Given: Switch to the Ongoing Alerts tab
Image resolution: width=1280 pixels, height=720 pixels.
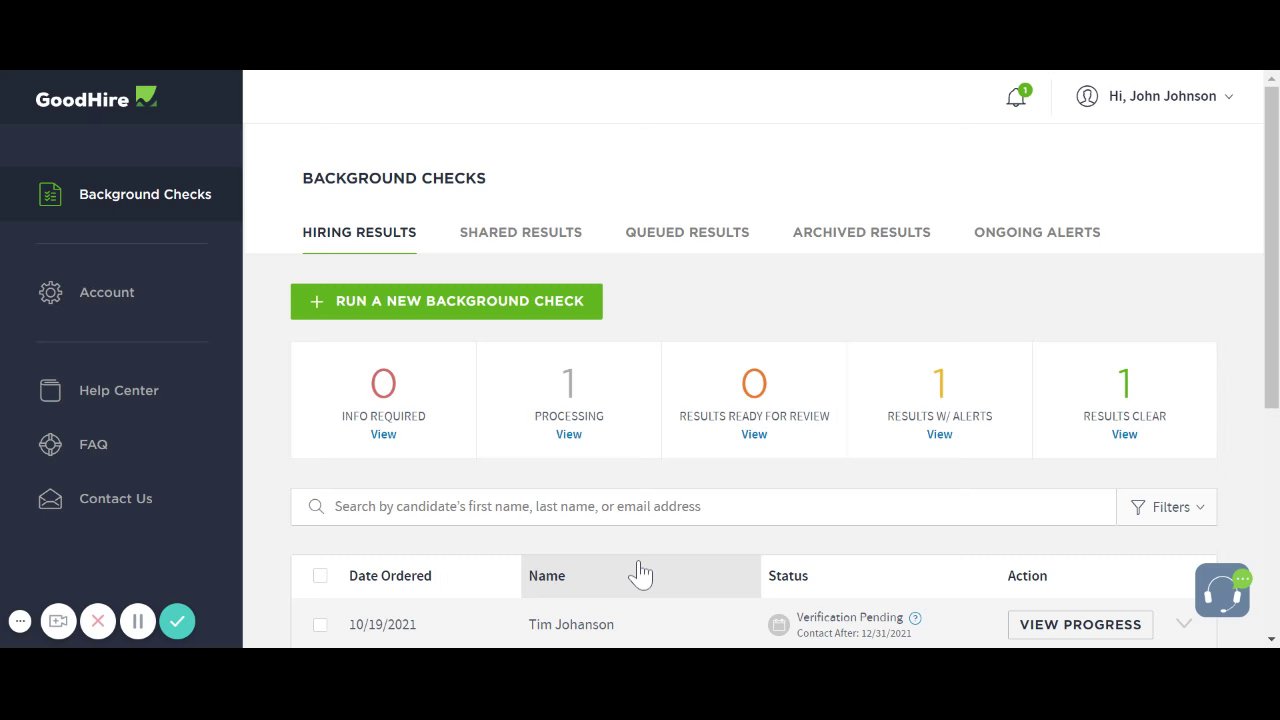Looking at the screenshot, I should 1037,232.
